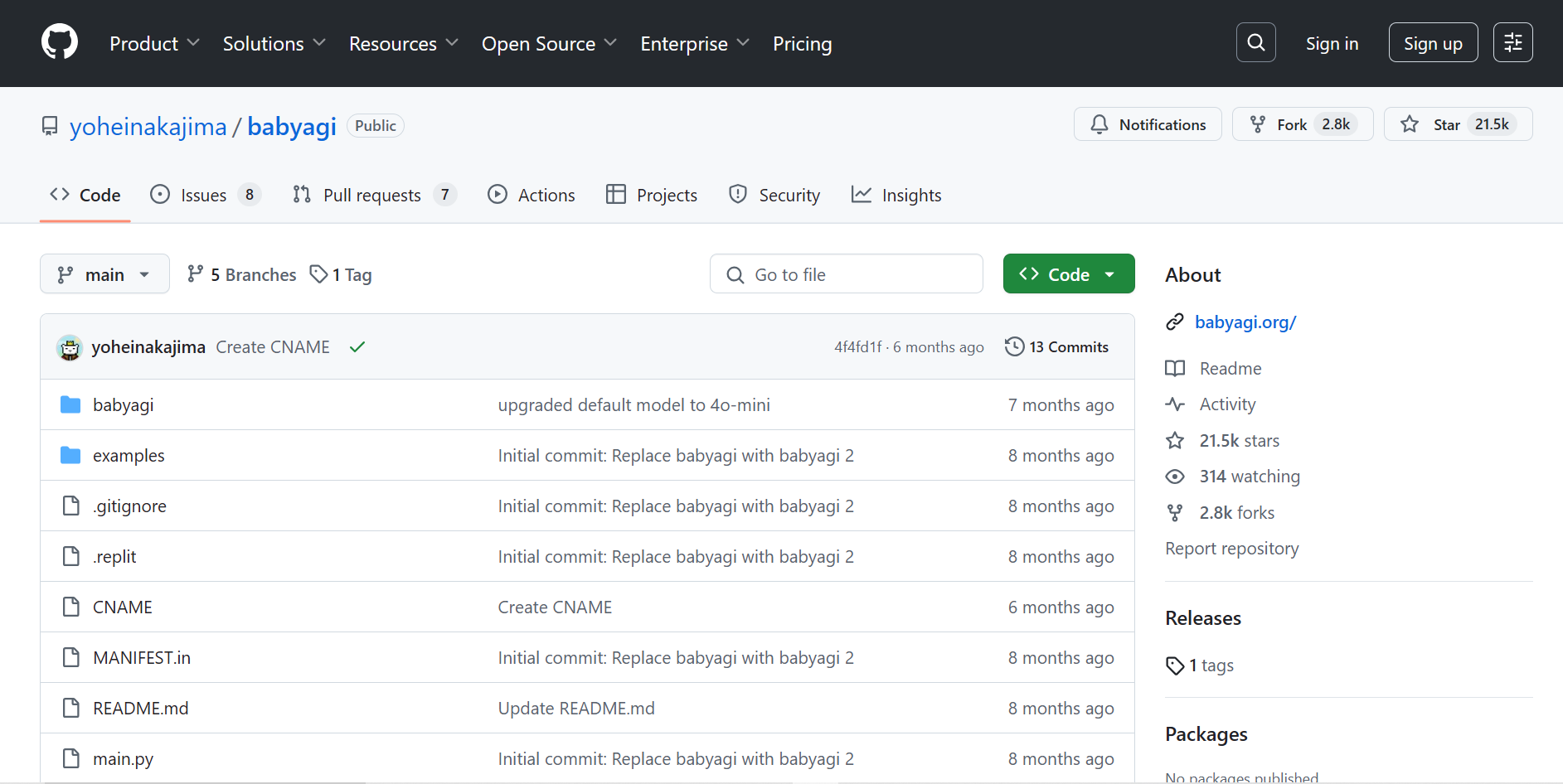The height and width of the screenshot is (784, 1563).
Task: Open the Security tab
Action: (x=774, y=195)
